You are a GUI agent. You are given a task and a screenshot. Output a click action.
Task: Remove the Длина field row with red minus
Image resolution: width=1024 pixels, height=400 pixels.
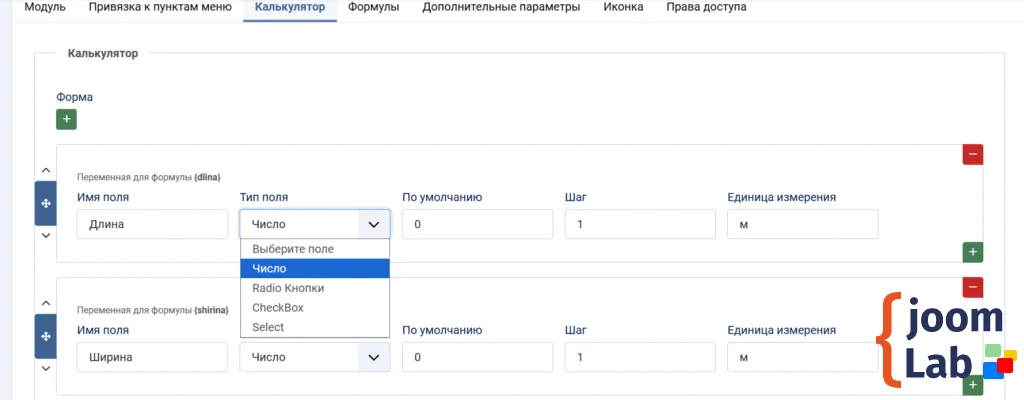[x=972, y=154]
